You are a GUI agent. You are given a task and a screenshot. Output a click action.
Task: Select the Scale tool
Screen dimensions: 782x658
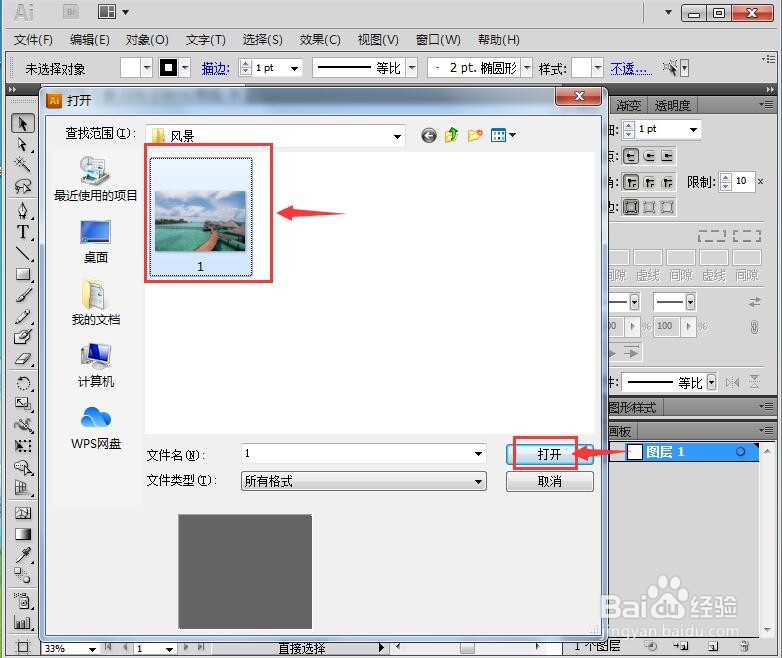point(23,404)
